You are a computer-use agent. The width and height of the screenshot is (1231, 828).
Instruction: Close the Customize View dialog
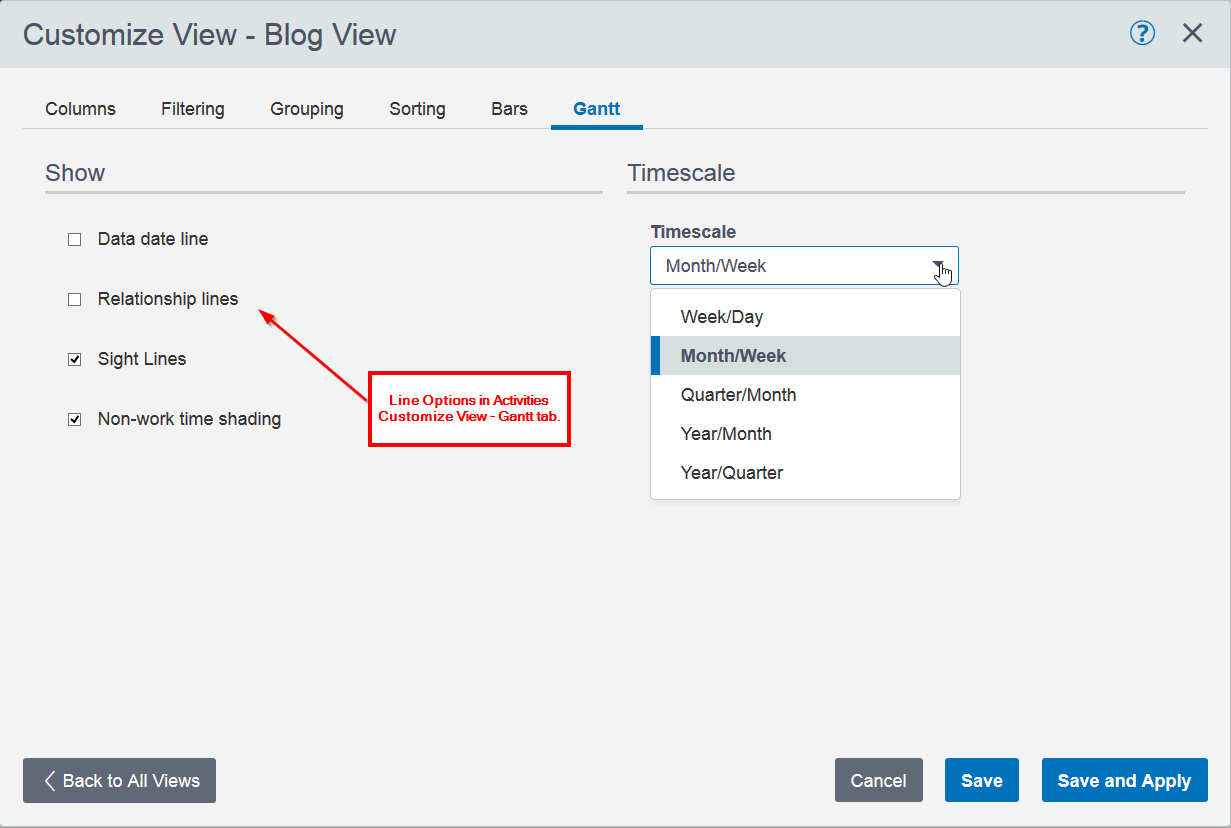1192,34
